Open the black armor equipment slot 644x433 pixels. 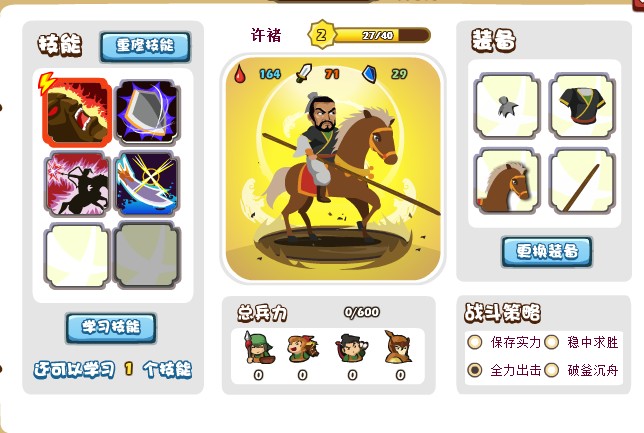[582, 106]
